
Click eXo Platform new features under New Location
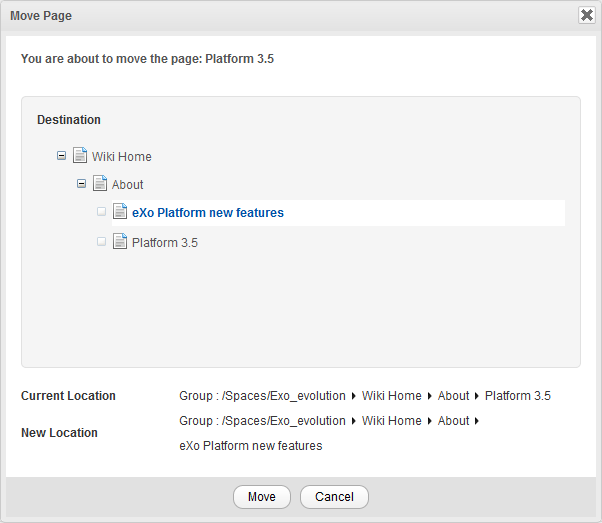click(251, 446)
